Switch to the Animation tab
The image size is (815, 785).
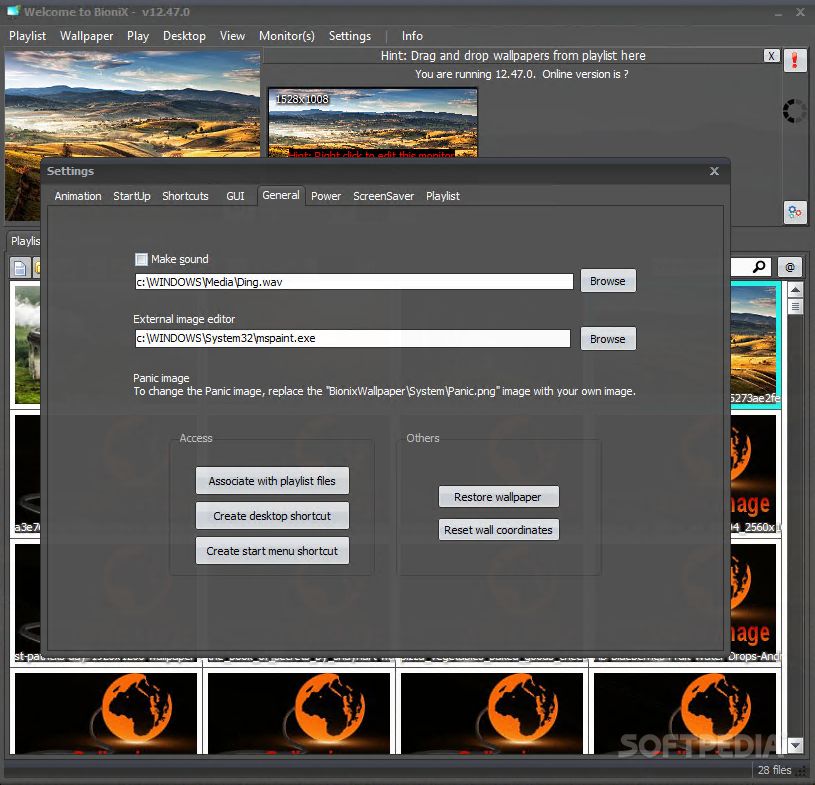(78, 196)
